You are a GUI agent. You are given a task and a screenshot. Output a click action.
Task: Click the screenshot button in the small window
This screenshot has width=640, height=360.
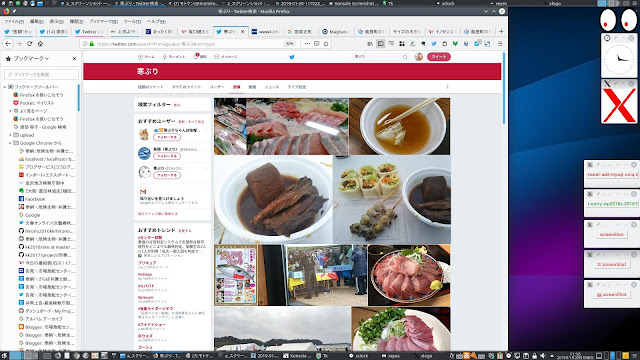[x=611, y=234]
